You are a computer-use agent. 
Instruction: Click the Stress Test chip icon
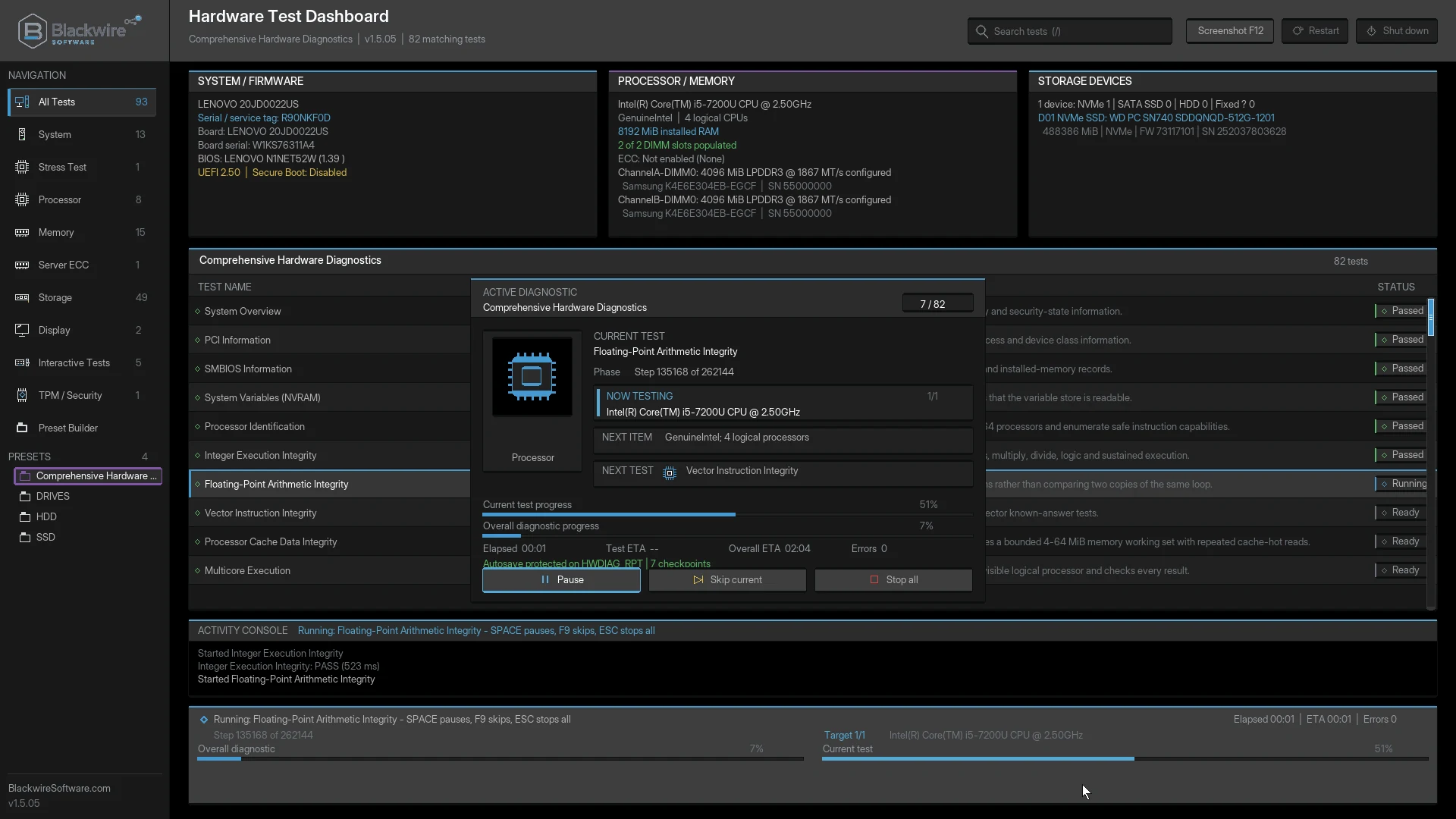22,168
